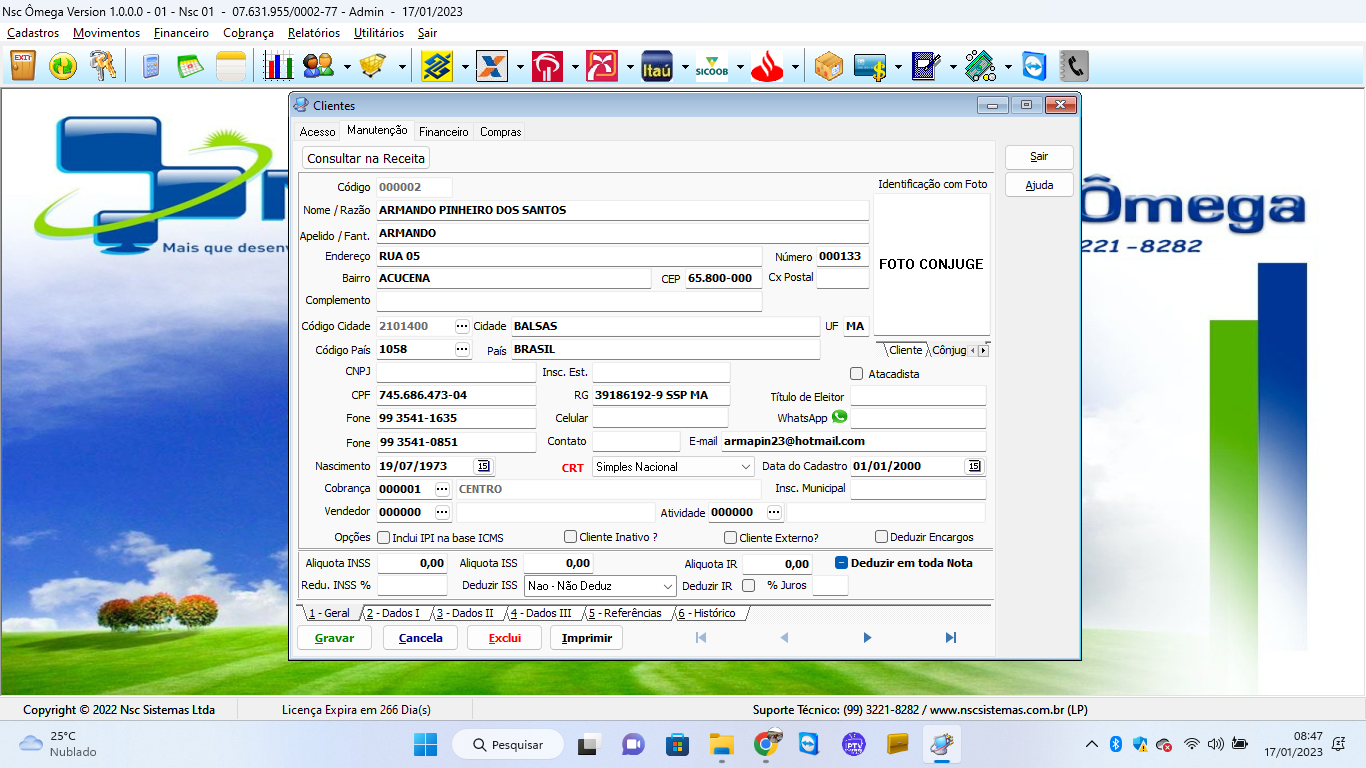The height and width of the screenshot is (768, 1366).
Task: Open the Nascimento date picker
Action: [x=483, y=466]
